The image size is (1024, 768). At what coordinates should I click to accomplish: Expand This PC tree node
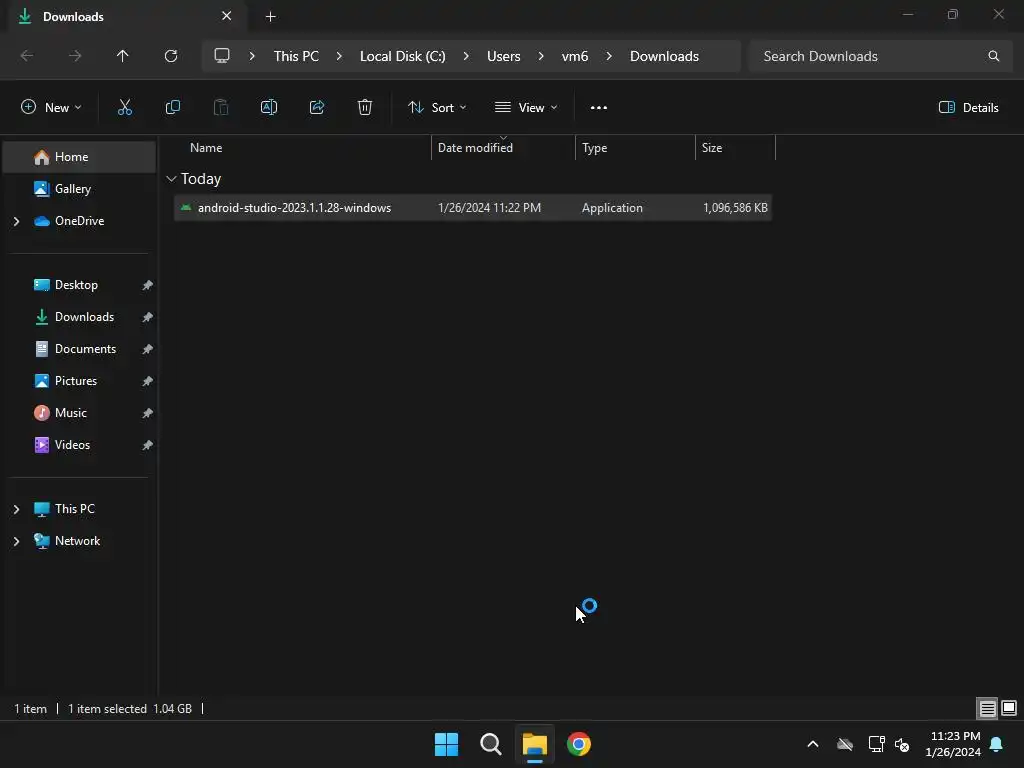(16, 509)
